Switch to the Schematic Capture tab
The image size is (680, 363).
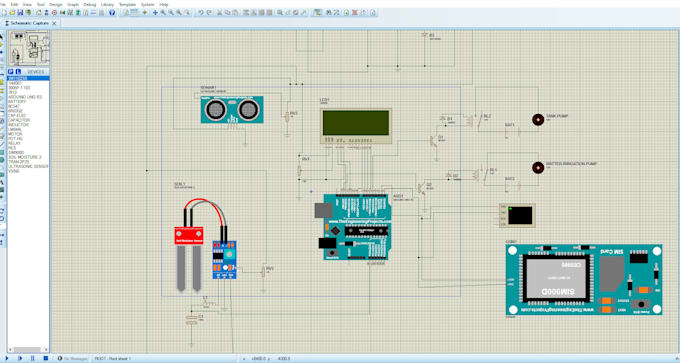[x=29, y=23]
